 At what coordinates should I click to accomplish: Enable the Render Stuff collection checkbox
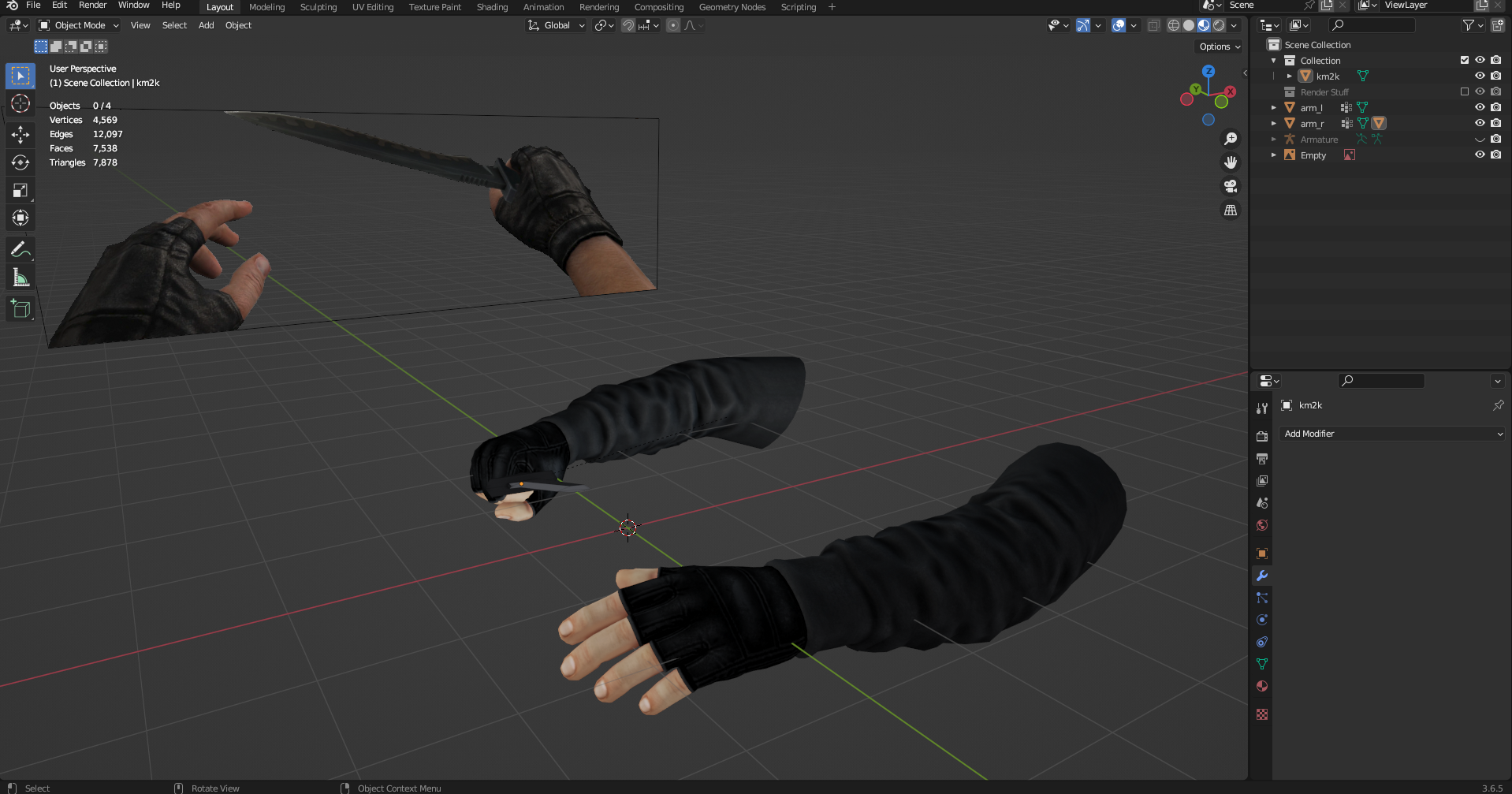click(1465, 91)
